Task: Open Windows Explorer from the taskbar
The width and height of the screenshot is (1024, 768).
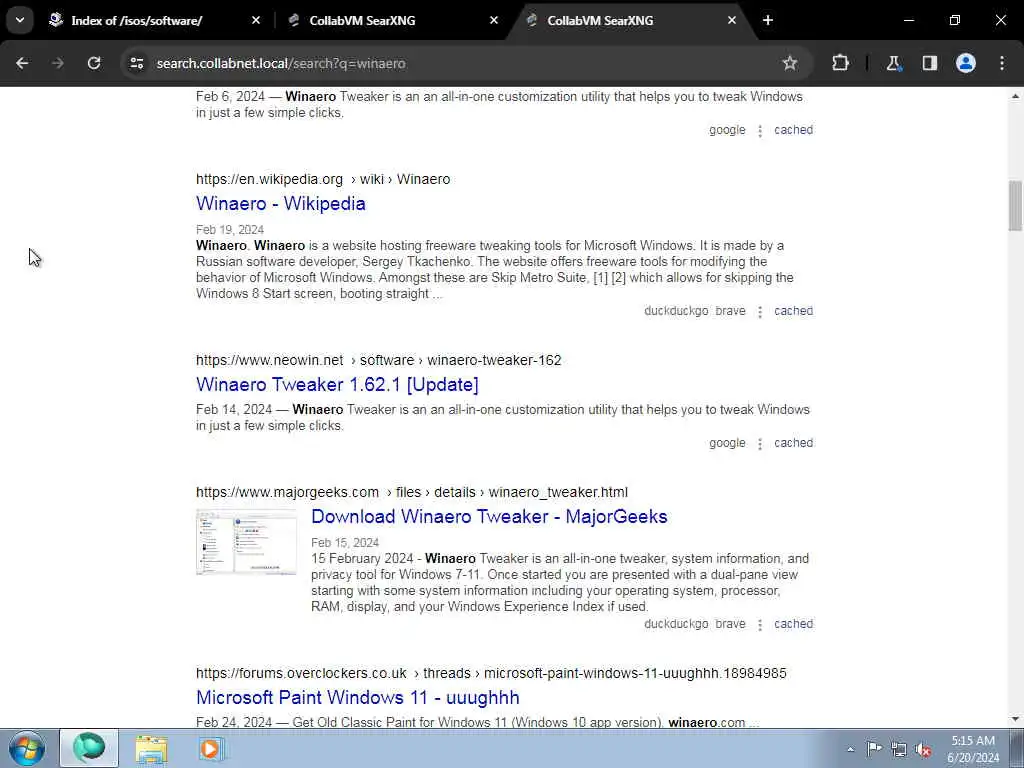Action: pos(152,748)
